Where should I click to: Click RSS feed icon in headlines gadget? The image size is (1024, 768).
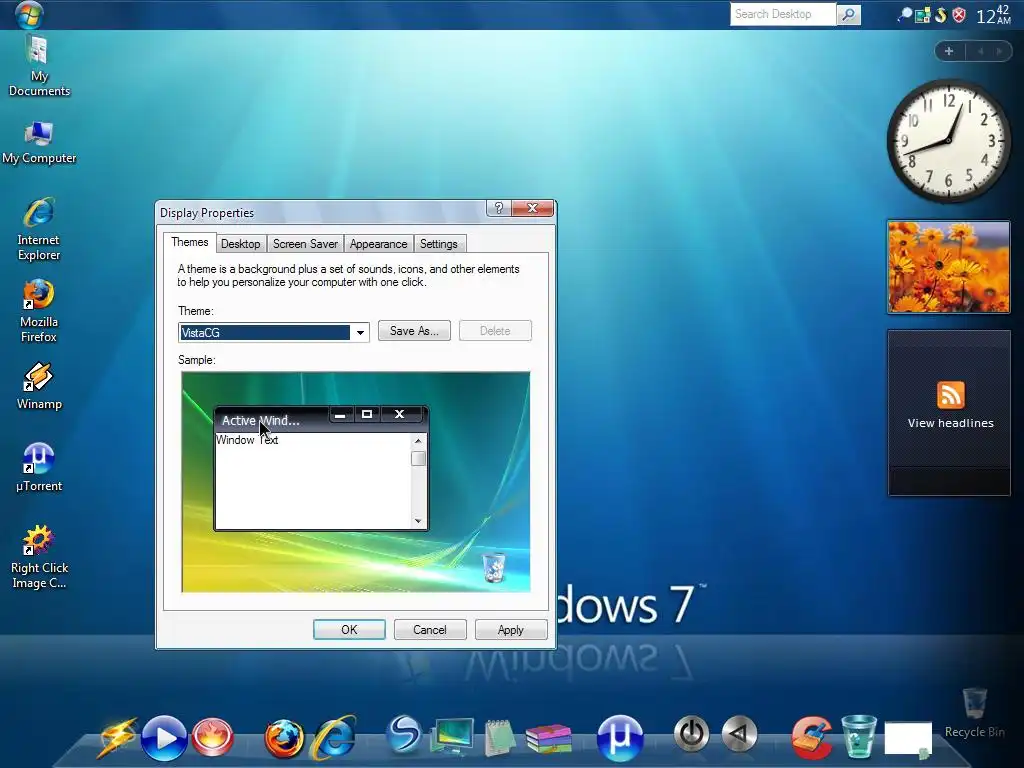pyautogui.click(x=950, y=394)
